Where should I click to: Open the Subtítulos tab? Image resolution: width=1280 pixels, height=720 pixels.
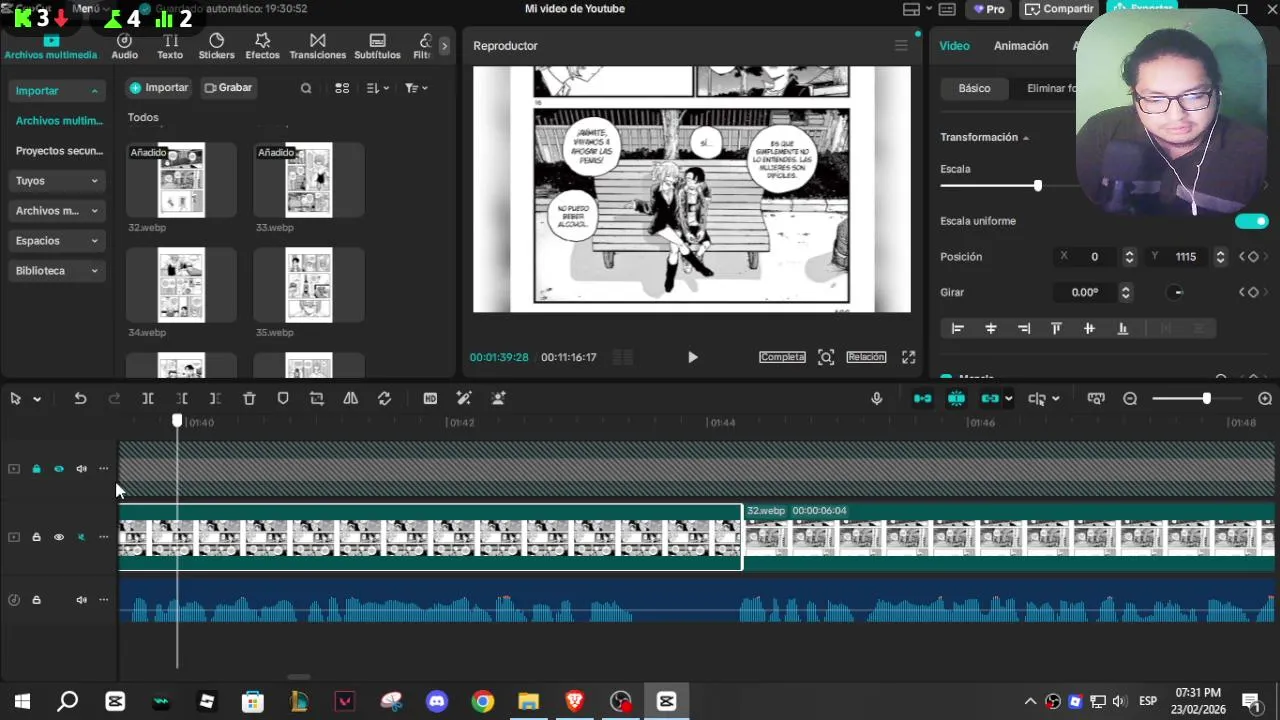pyautogui.click(x=377, y=46)
